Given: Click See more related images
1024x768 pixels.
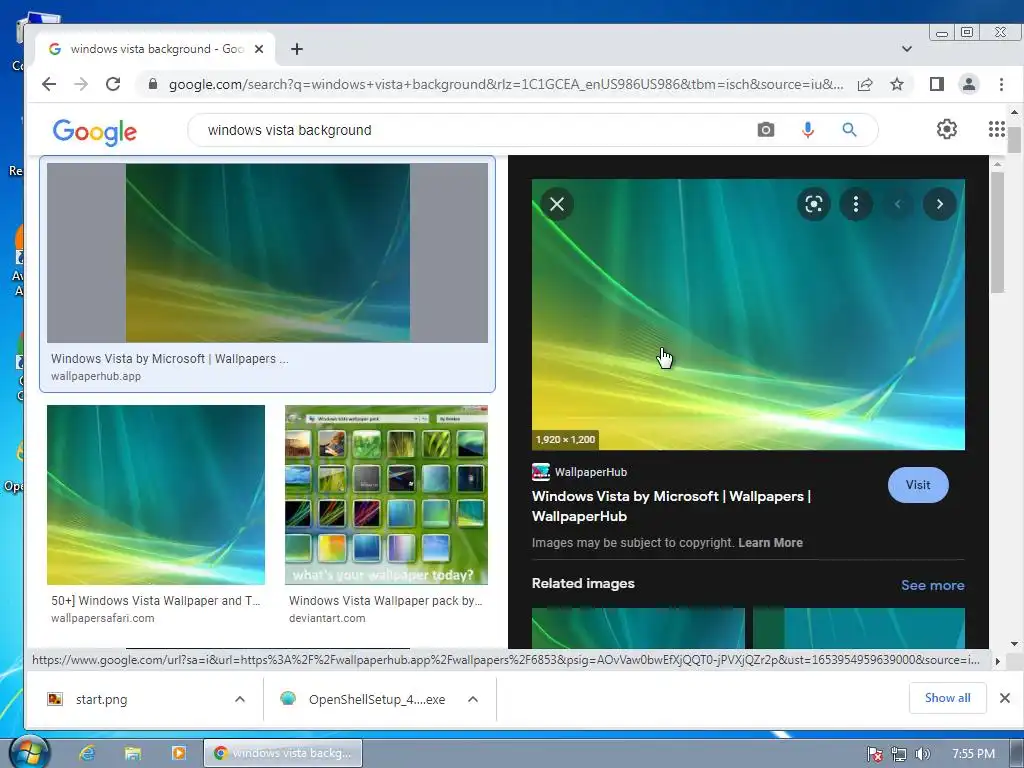Looking at the screenshot, I should pos(933,585).
